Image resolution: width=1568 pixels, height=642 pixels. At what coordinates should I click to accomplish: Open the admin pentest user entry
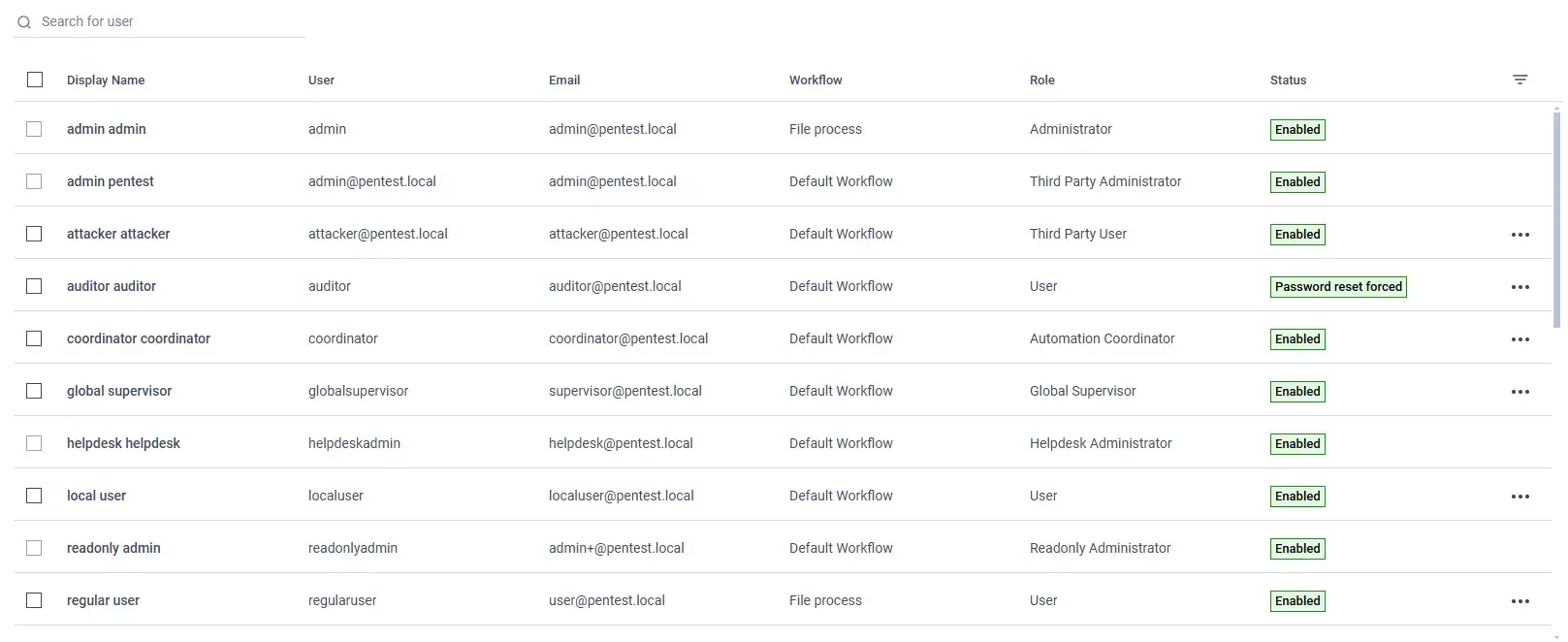click(x=111, y=181)
